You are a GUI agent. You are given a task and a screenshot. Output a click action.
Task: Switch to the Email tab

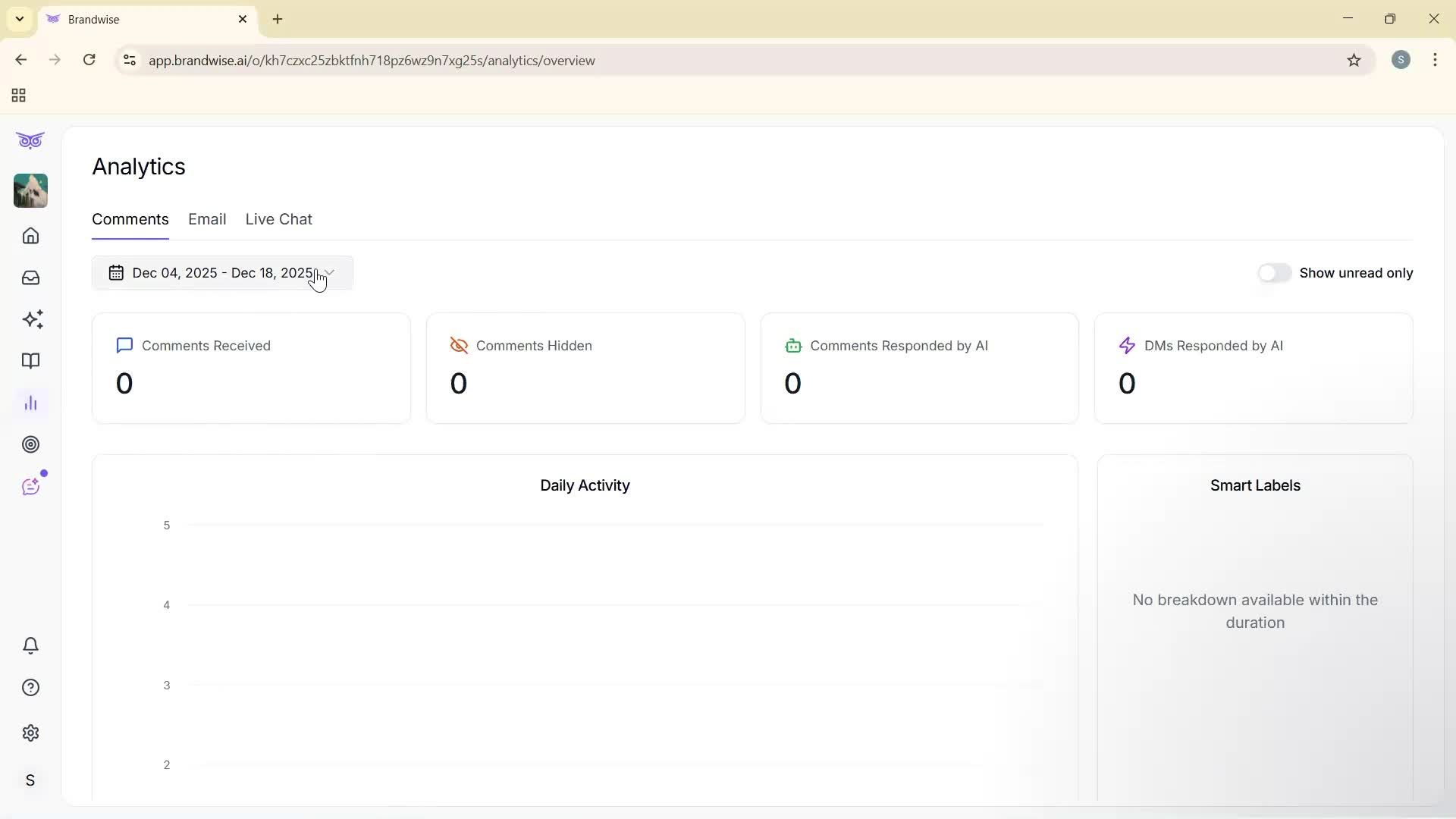(207, 219)
